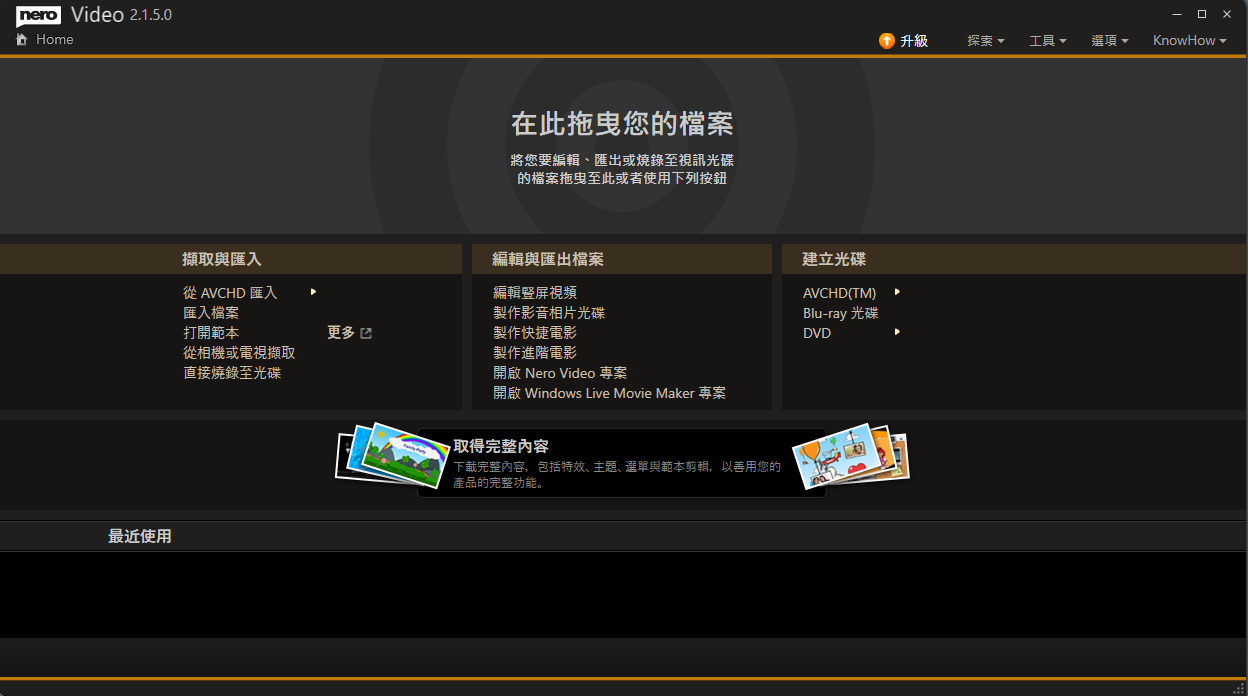Open the KnowHow dropdown menu
The image size is (1248, 696).
tap(1190, 41)
